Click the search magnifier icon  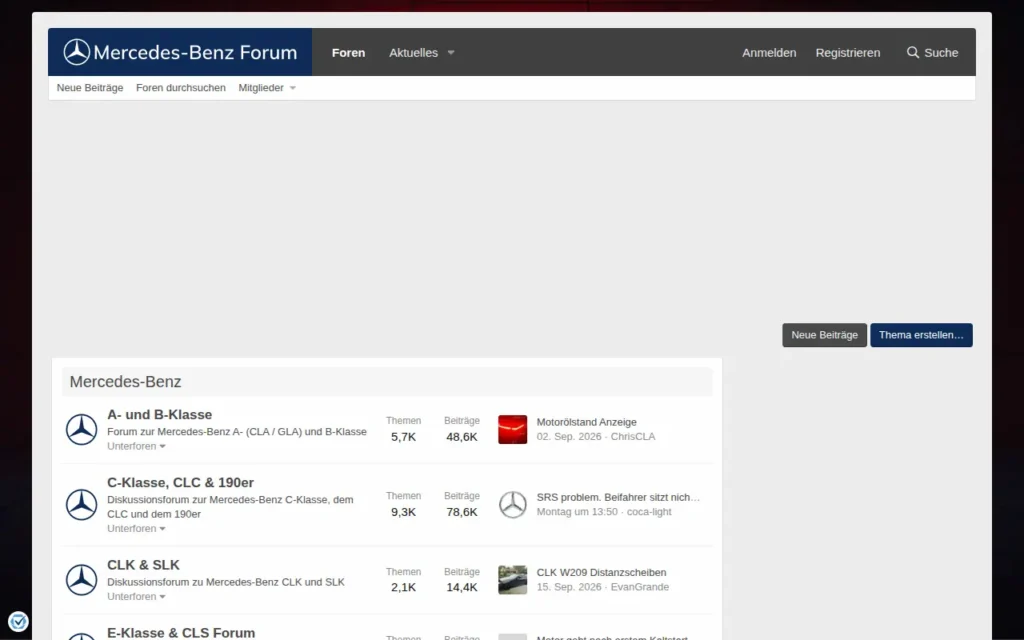[912, 52]
